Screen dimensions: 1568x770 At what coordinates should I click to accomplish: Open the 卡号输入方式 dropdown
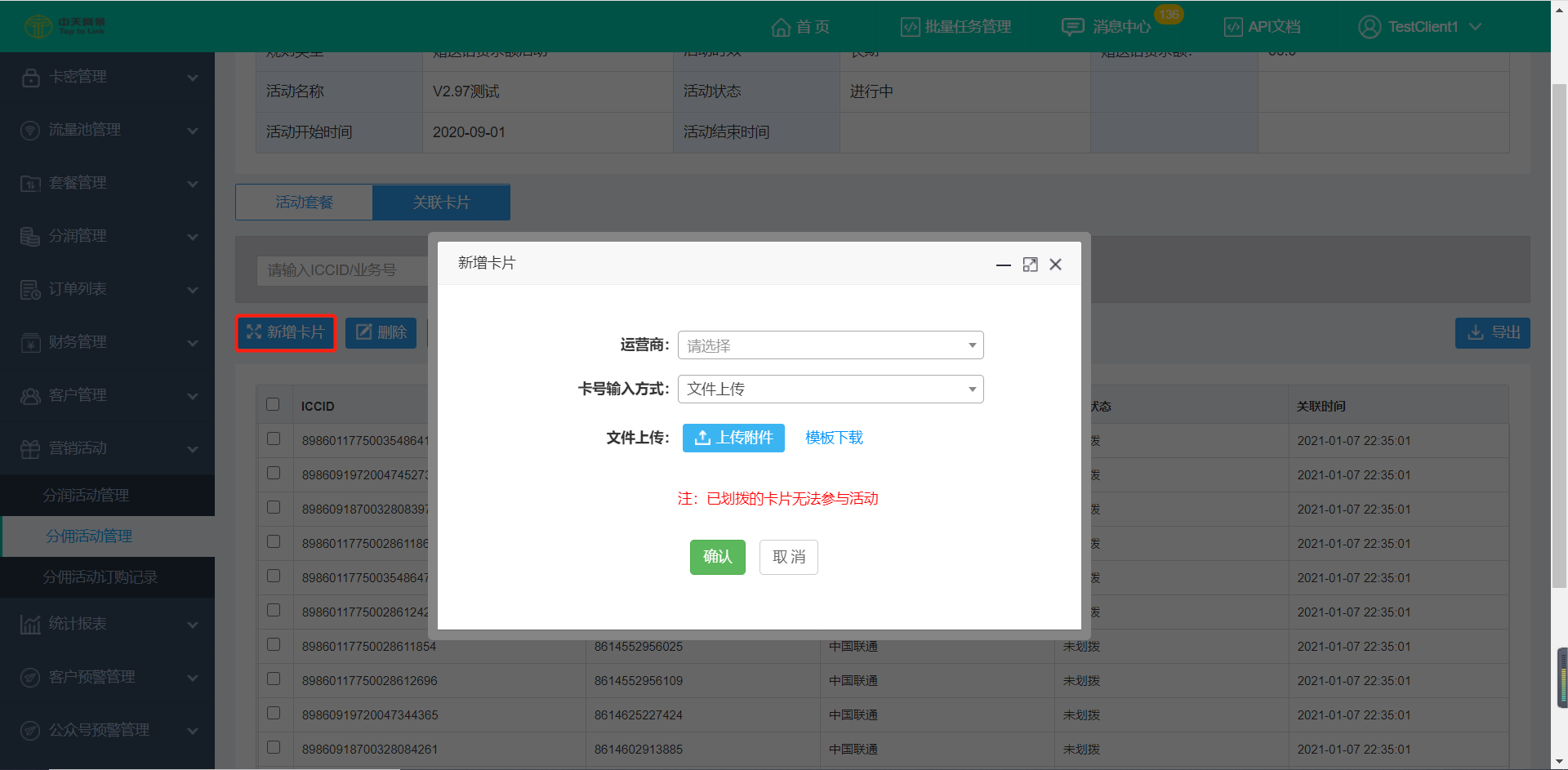point(831,389)
